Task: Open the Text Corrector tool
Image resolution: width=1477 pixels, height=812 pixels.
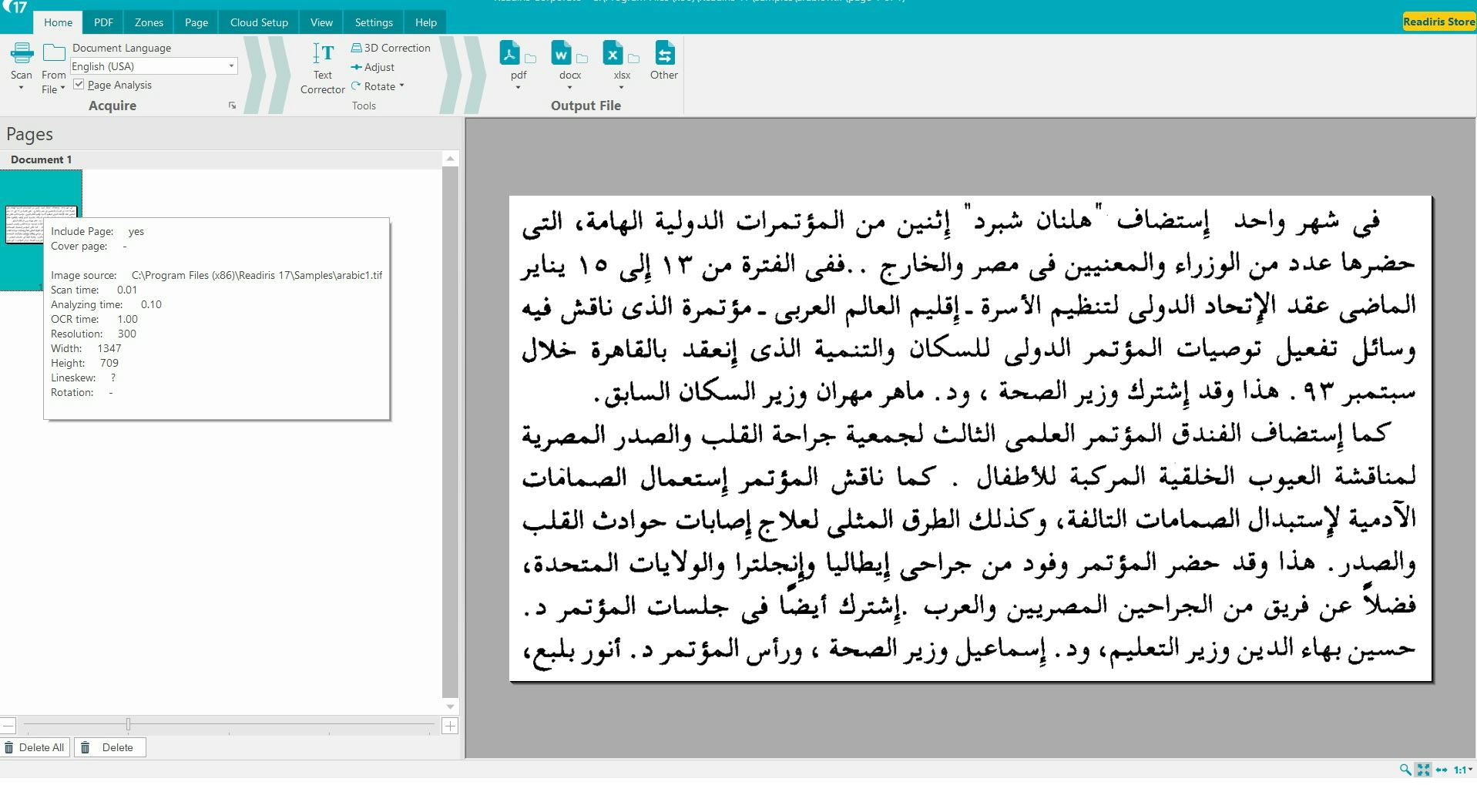Action: [x=323, y=69]
